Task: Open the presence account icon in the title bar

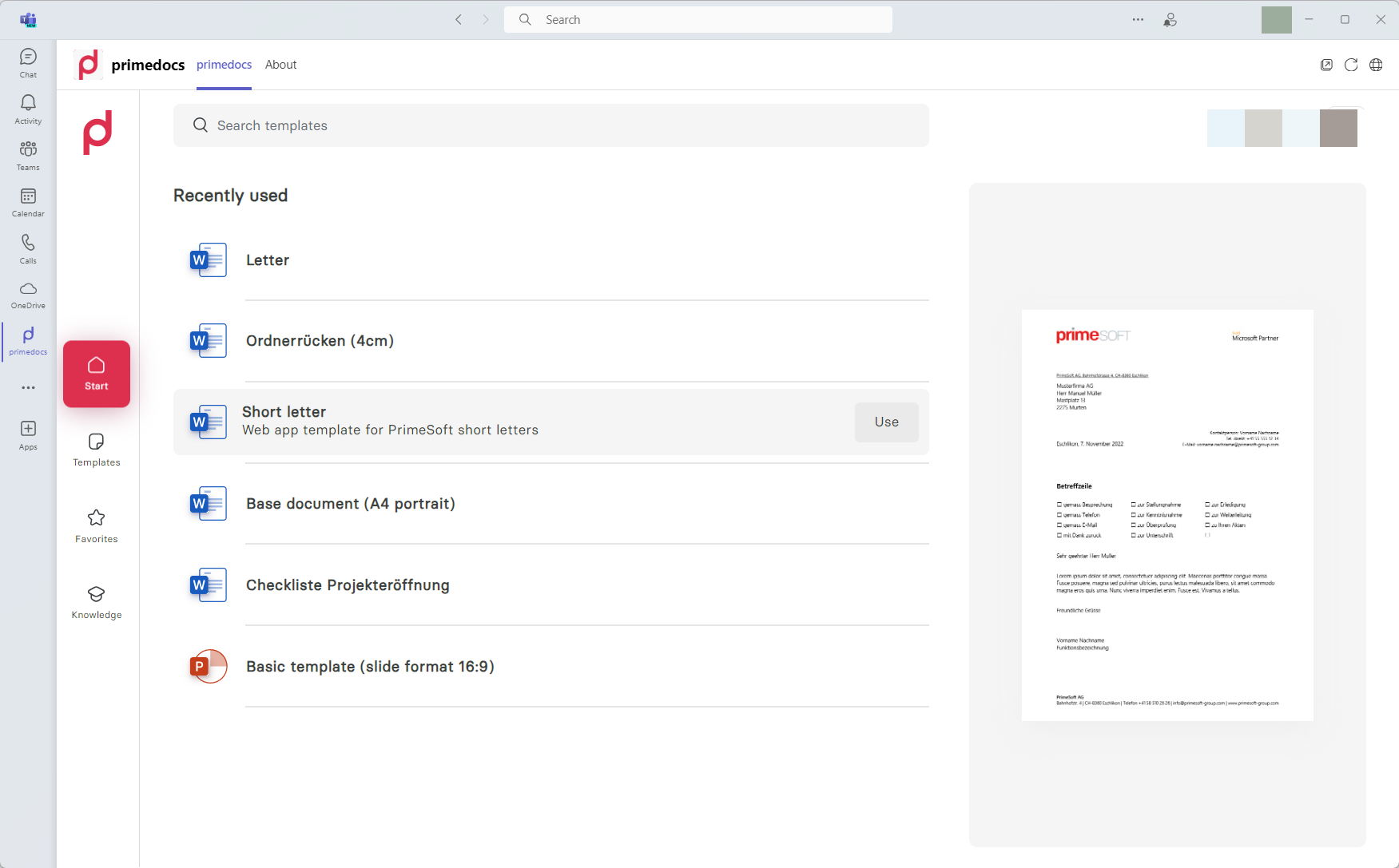Action: pyautogui.click(x=1170, y=19)
